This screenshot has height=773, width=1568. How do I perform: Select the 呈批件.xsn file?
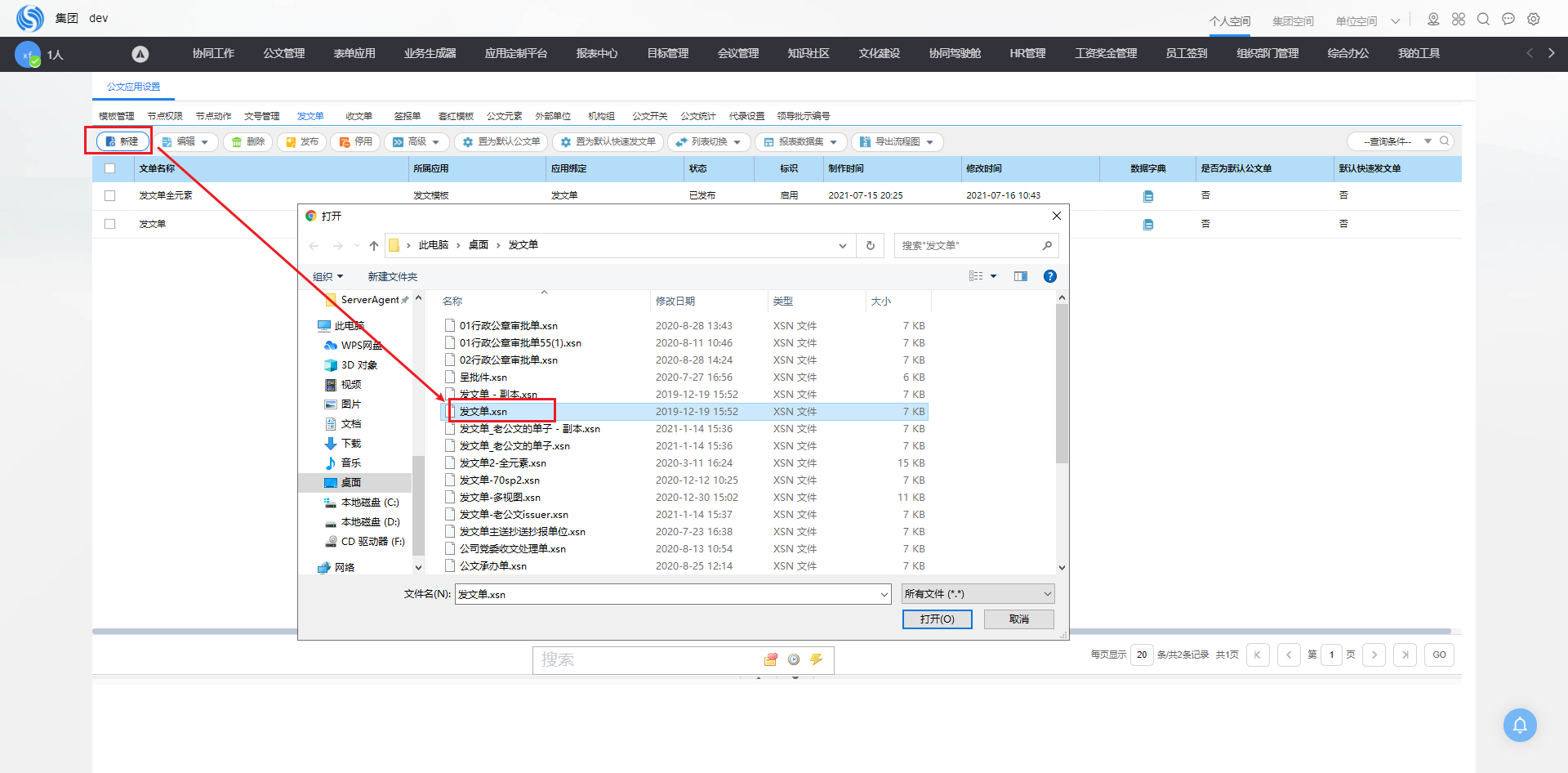[x=483, y=378]
